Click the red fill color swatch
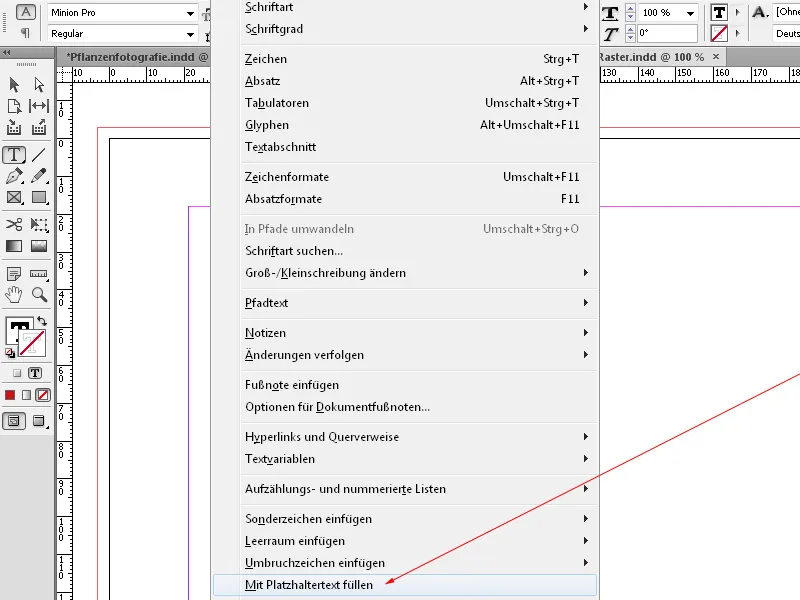The height and width of the screenshot is (600, 800). (9, 394)
